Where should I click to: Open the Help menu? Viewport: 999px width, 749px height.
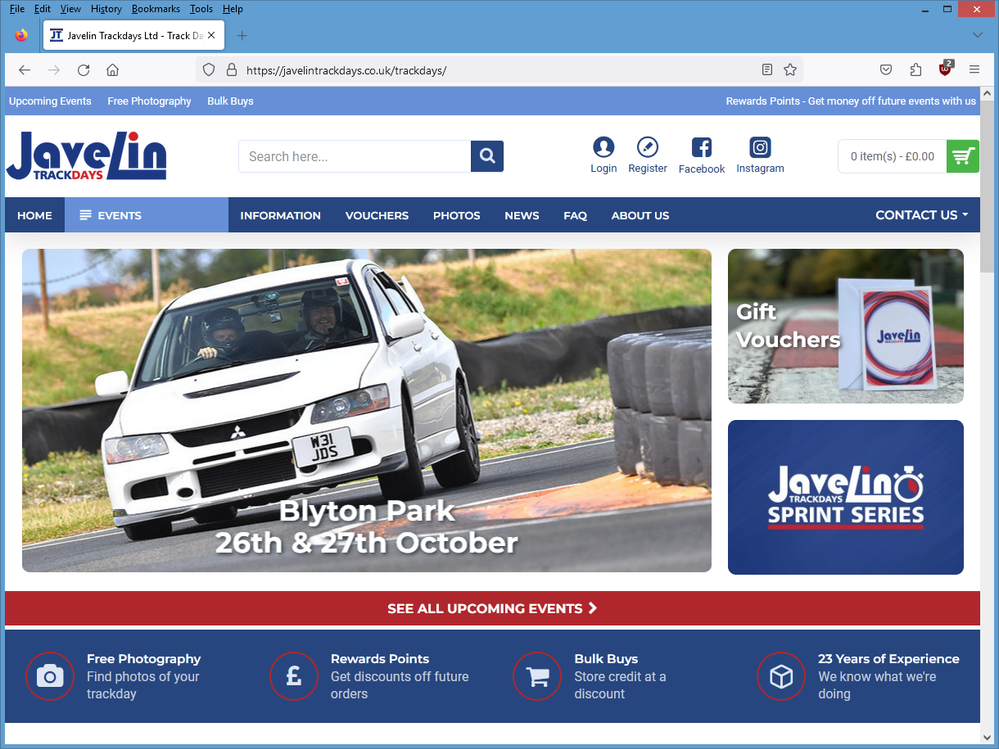coord(233,9)
